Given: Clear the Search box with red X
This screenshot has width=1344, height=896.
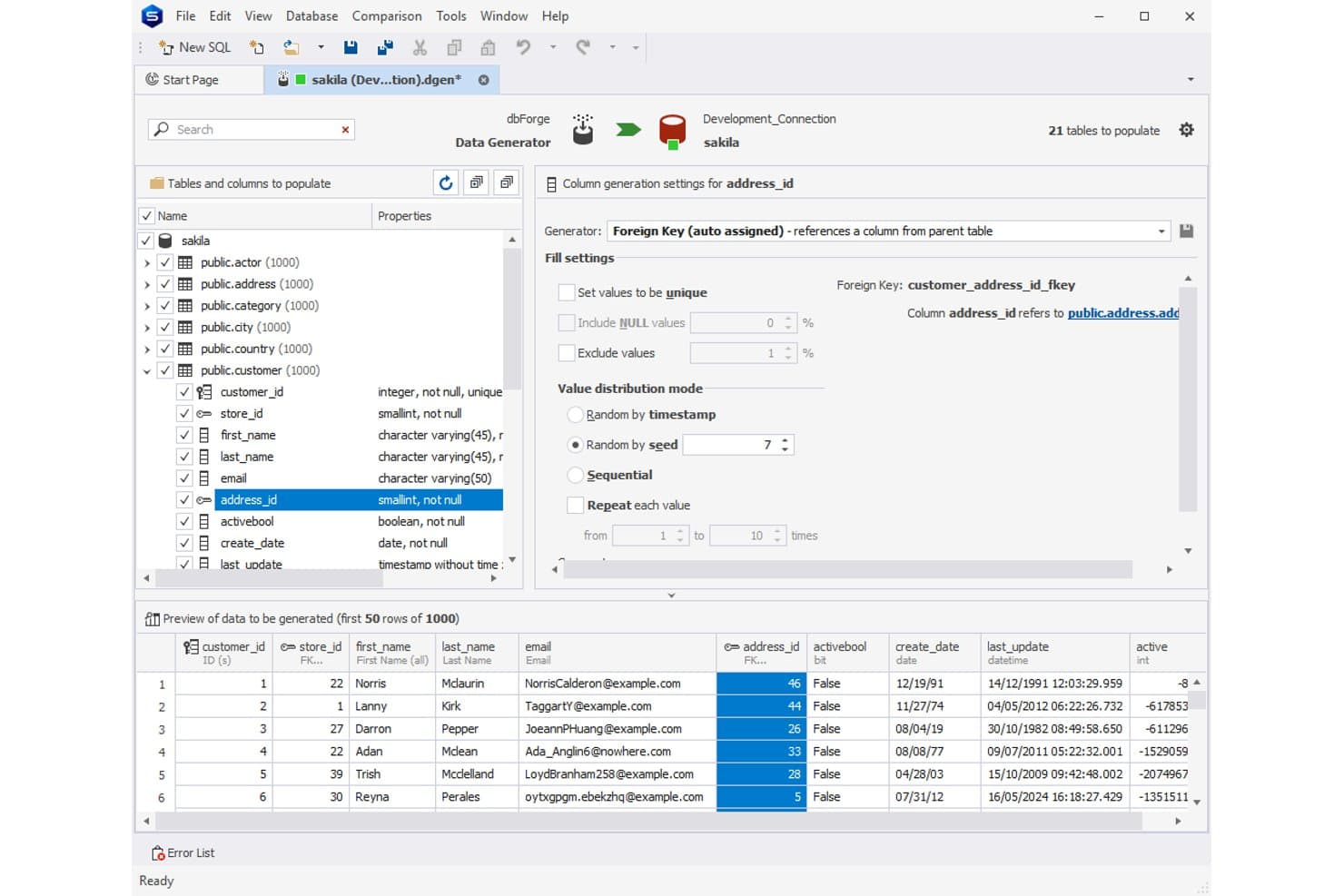Looking at the screenshot, I should pyautogui.click(x=345, y=130).
